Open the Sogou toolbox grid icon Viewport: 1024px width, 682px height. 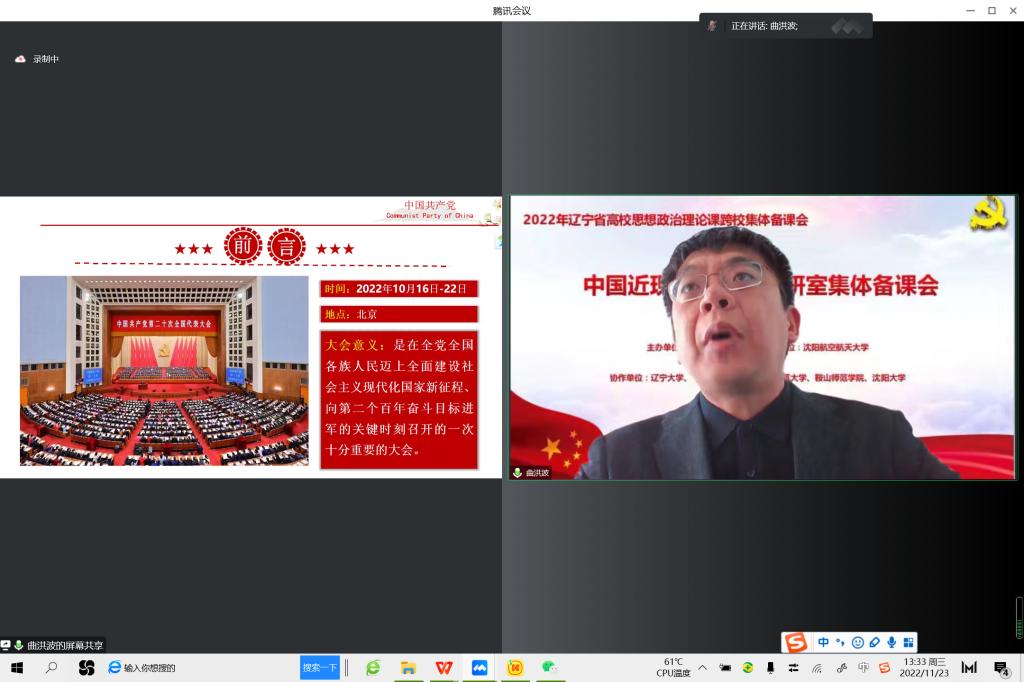(x=908, y=642)
